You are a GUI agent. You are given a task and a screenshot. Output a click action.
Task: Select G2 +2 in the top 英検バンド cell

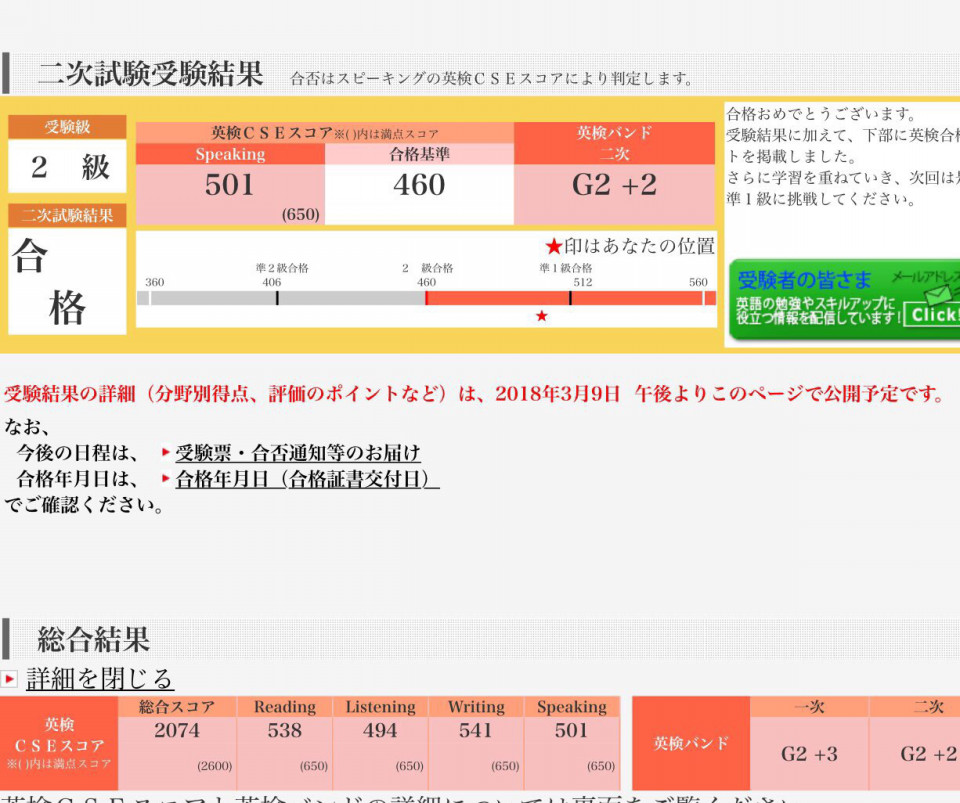pyautogui.click(x=614, y=185)
